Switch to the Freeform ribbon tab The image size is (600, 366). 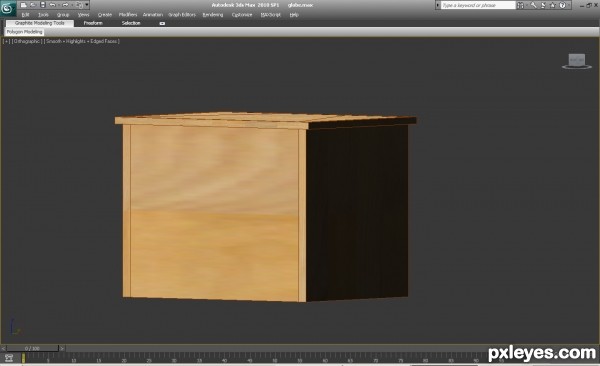coord(93,23)
